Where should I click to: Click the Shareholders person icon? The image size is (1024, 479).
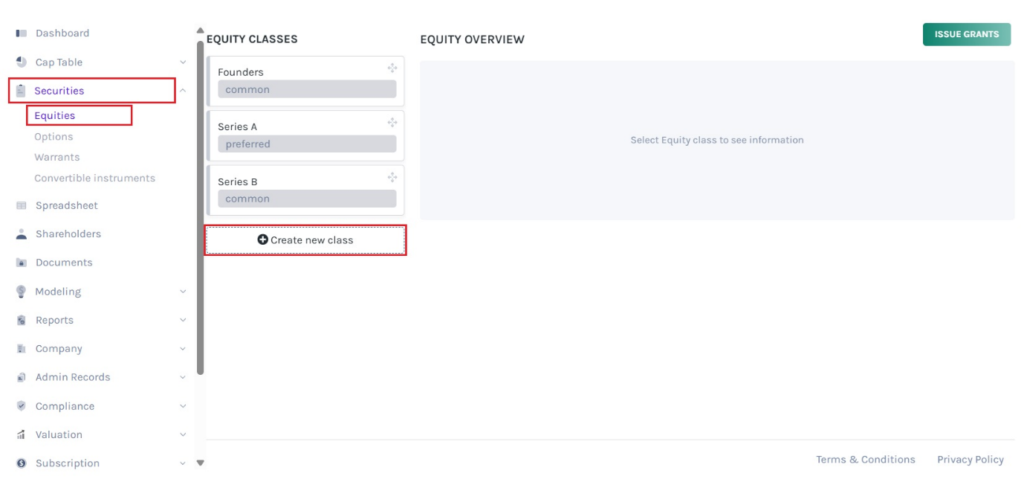[22, 234]
